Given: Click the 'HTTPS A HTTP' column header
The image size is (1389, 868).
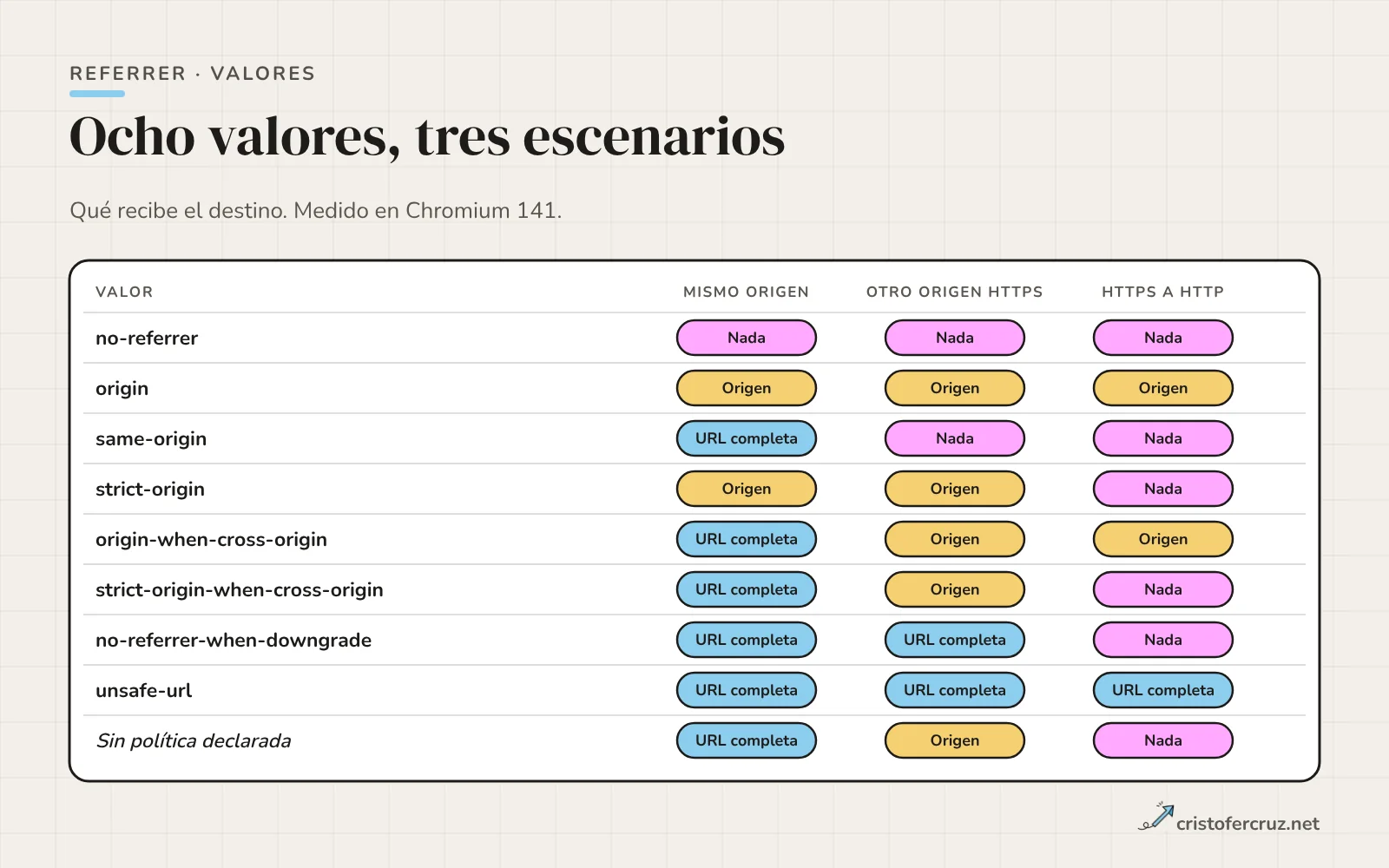Looking at the screenshot, I should tap(1162, 292).
